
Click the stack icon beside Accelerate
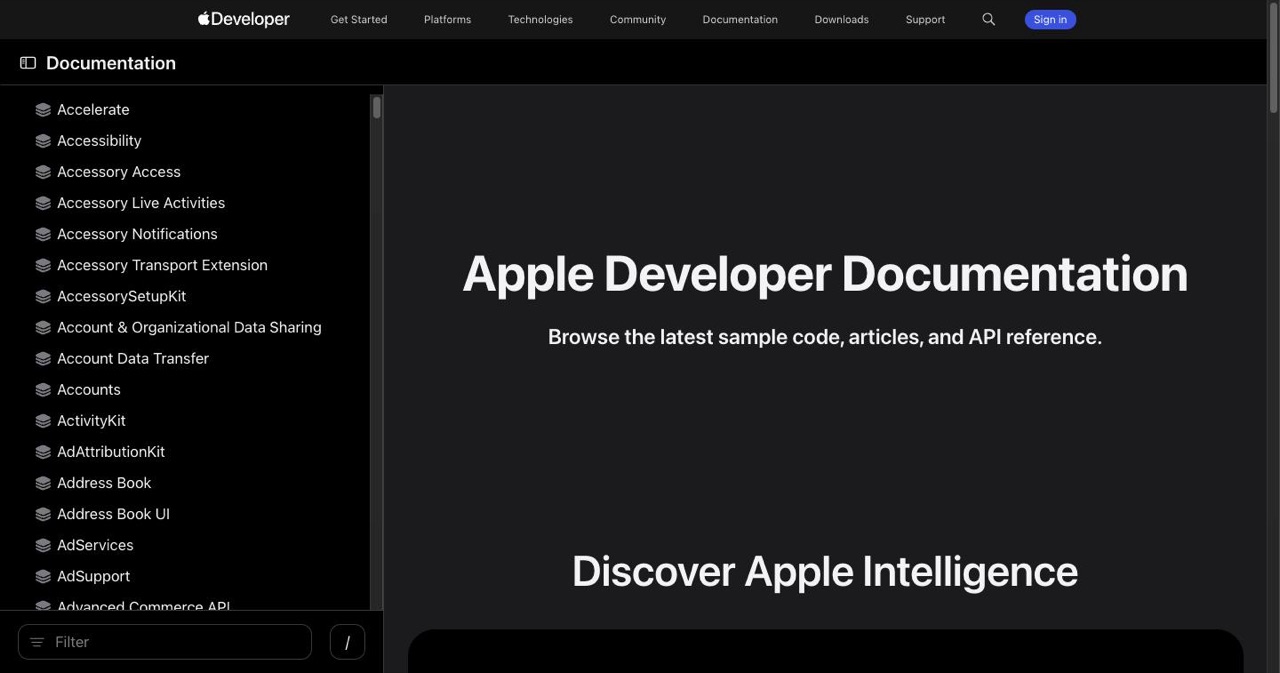pyautogui.click(x=43, y=110)
